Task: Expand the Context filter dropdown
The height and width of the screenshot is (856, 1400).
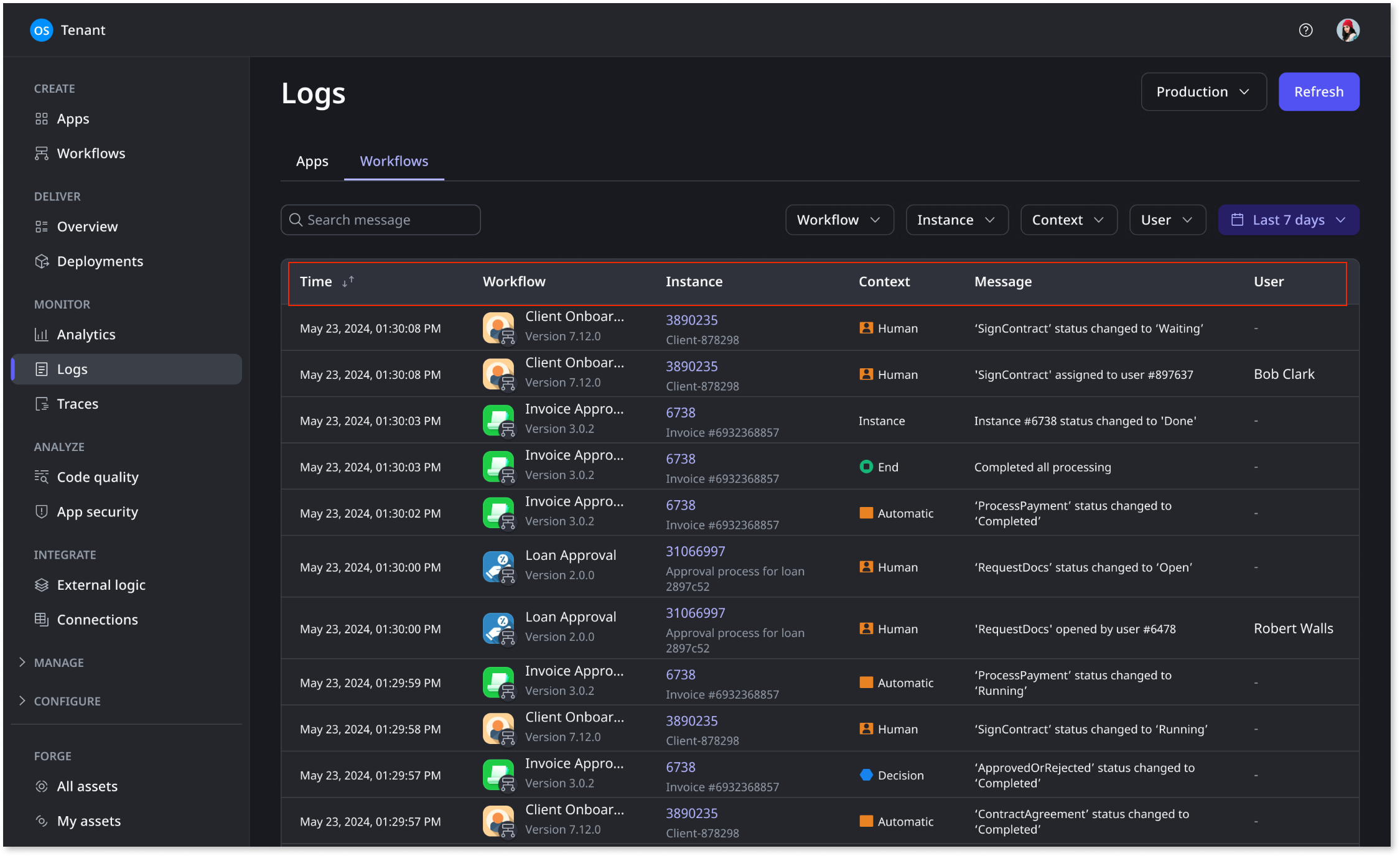Action: click(x=1068, y=220)
